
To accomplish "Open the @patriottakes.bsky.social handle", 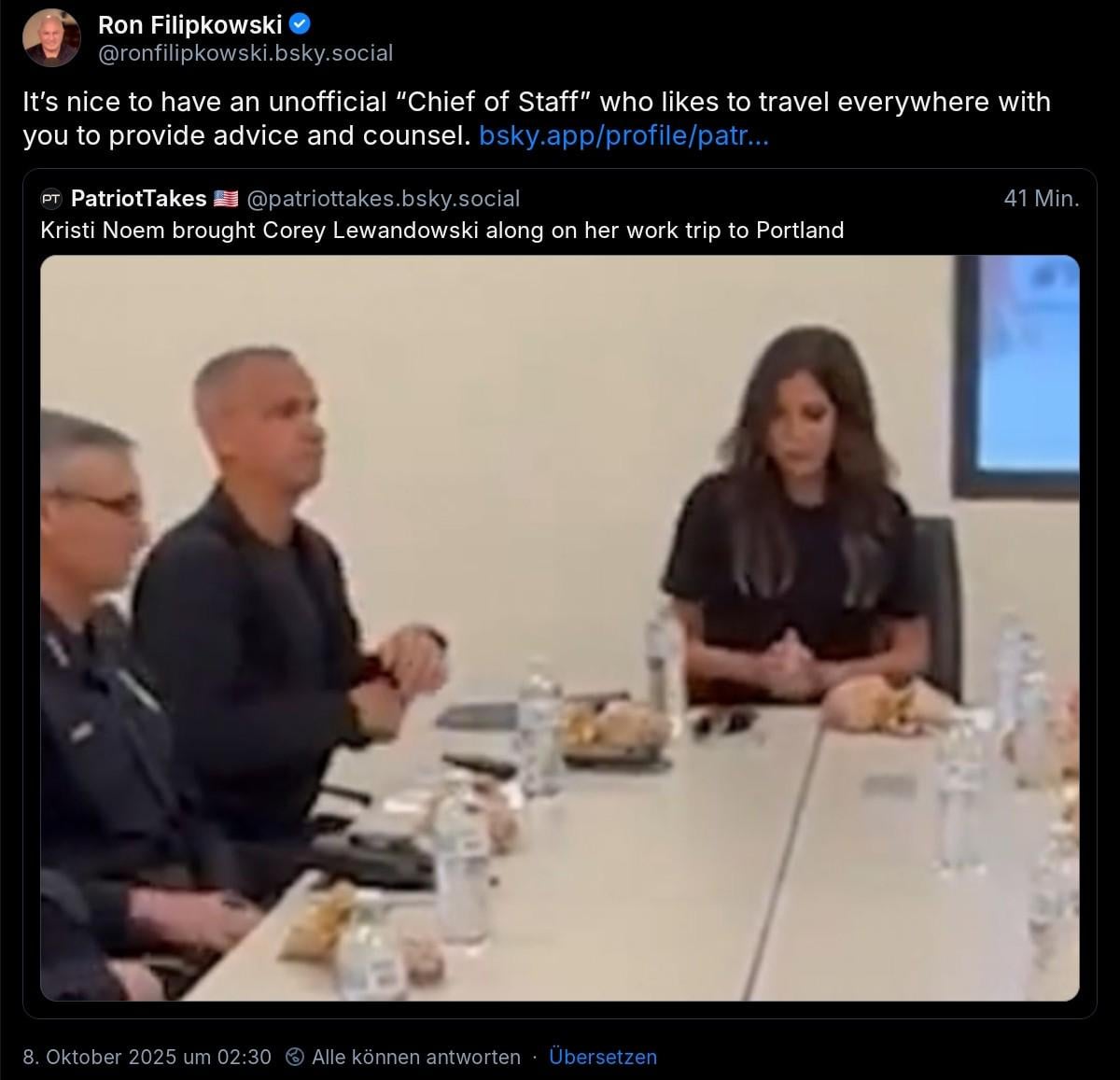I will pos(384,198).
